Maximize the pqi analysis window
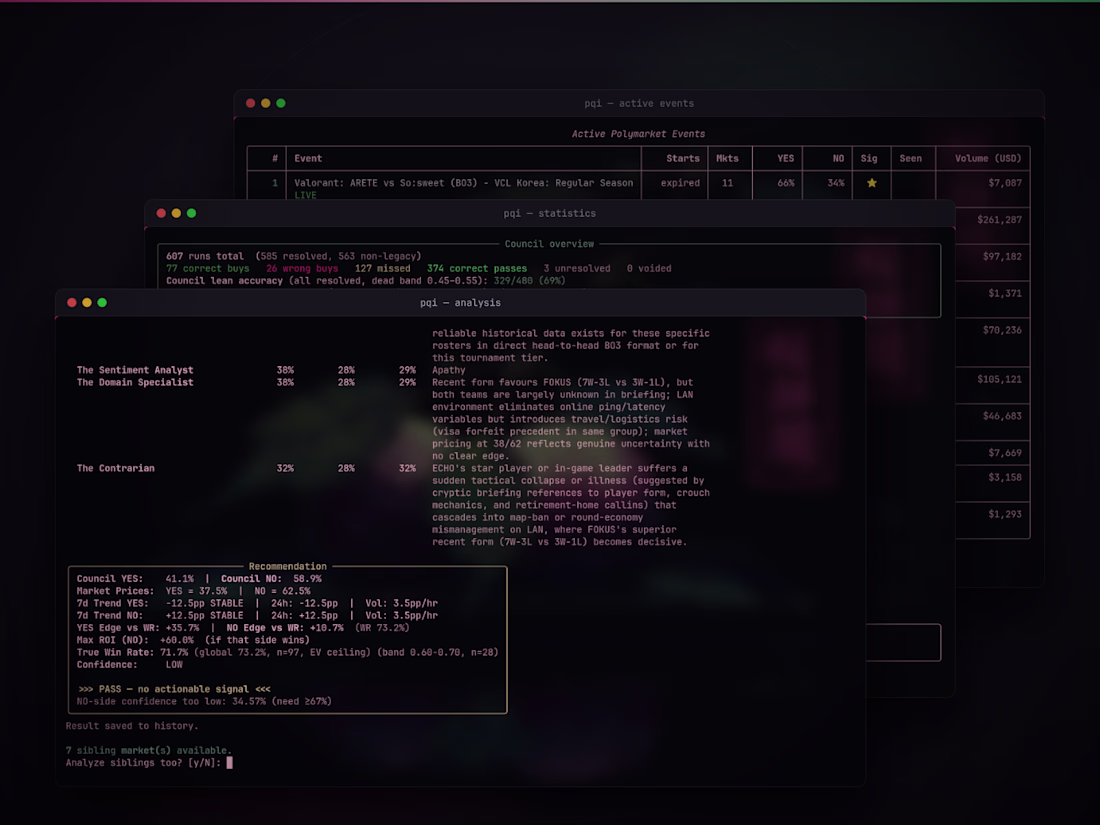The height and width of the screenshot is (825, 1100). [102, 302]
